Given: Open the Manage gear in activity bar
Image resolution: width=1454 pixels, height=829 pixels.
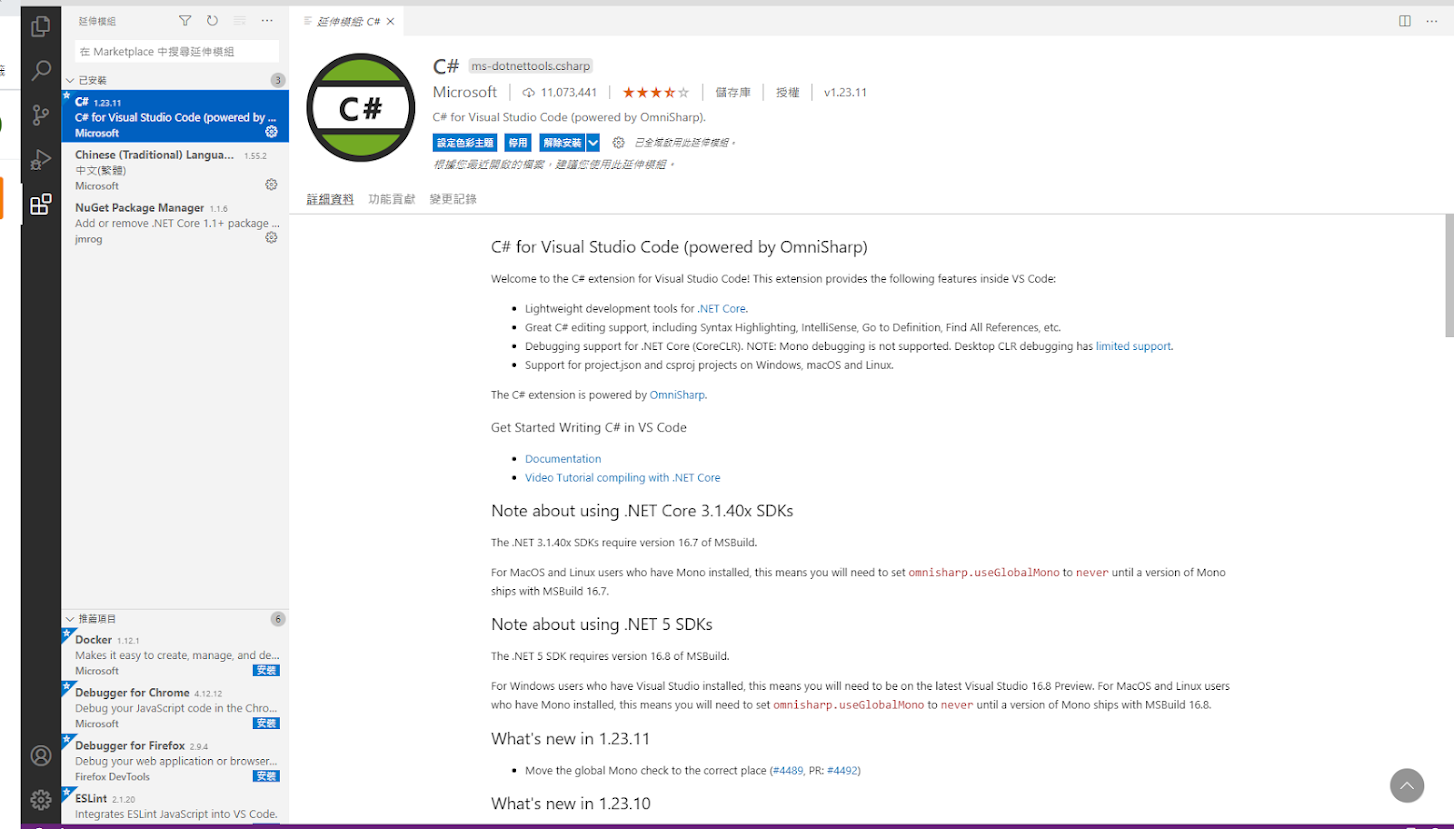Looking at the screenshot, I should point(41,800).
